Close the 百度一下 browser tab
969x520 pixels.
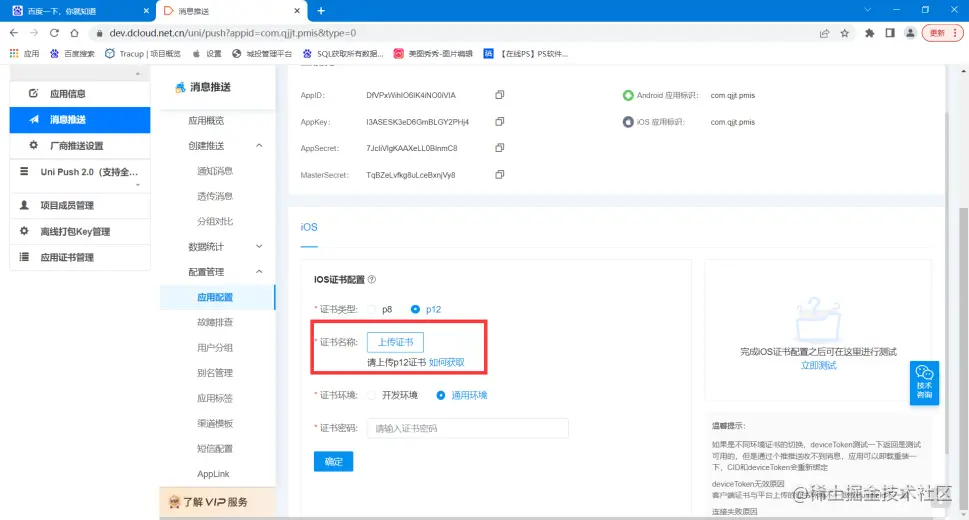[146, 11]
